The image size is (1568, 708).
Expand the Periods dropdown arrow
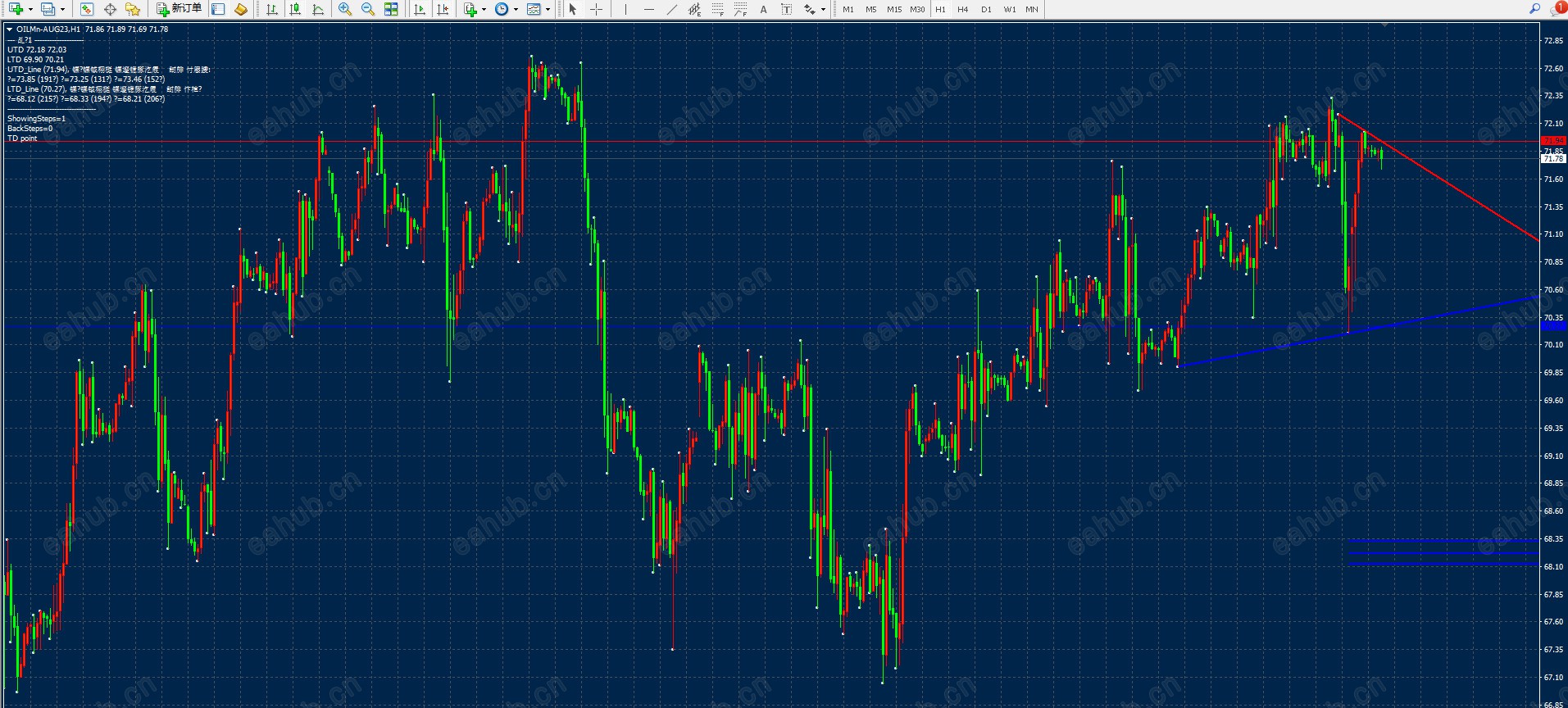516,10
